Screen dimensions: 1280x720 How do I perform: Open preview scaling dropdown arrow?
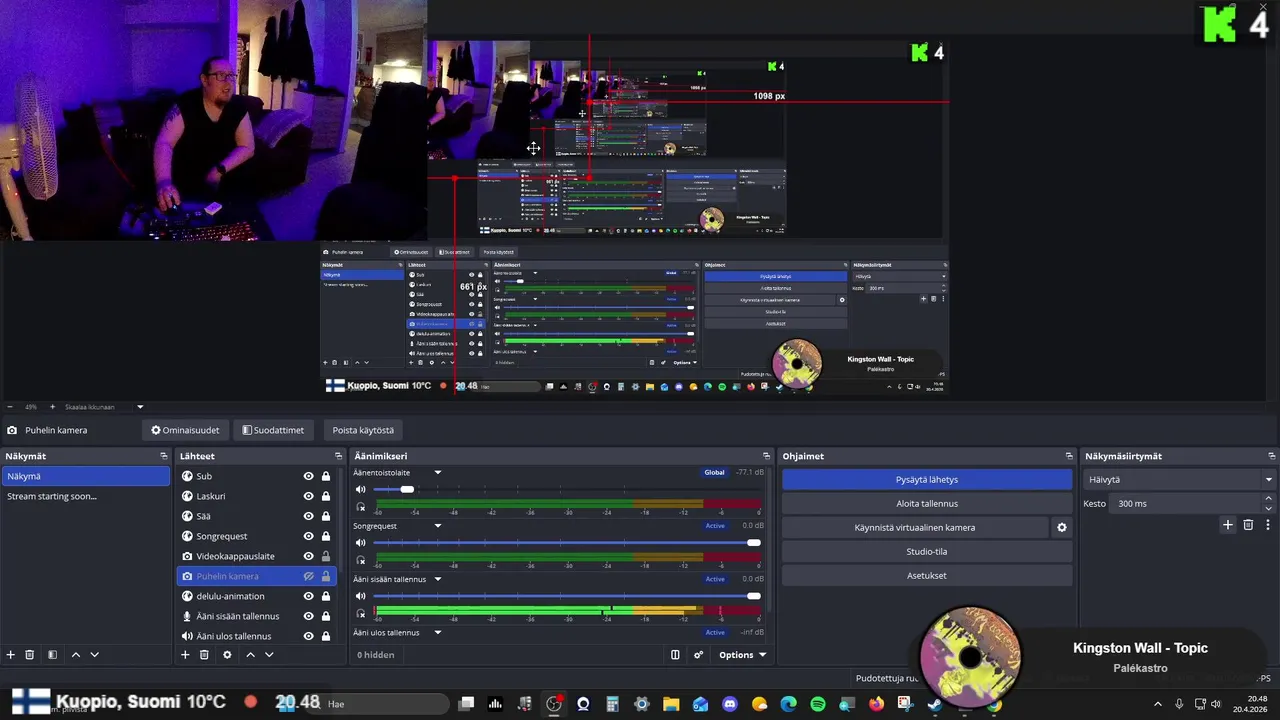(x=140, y=407)
